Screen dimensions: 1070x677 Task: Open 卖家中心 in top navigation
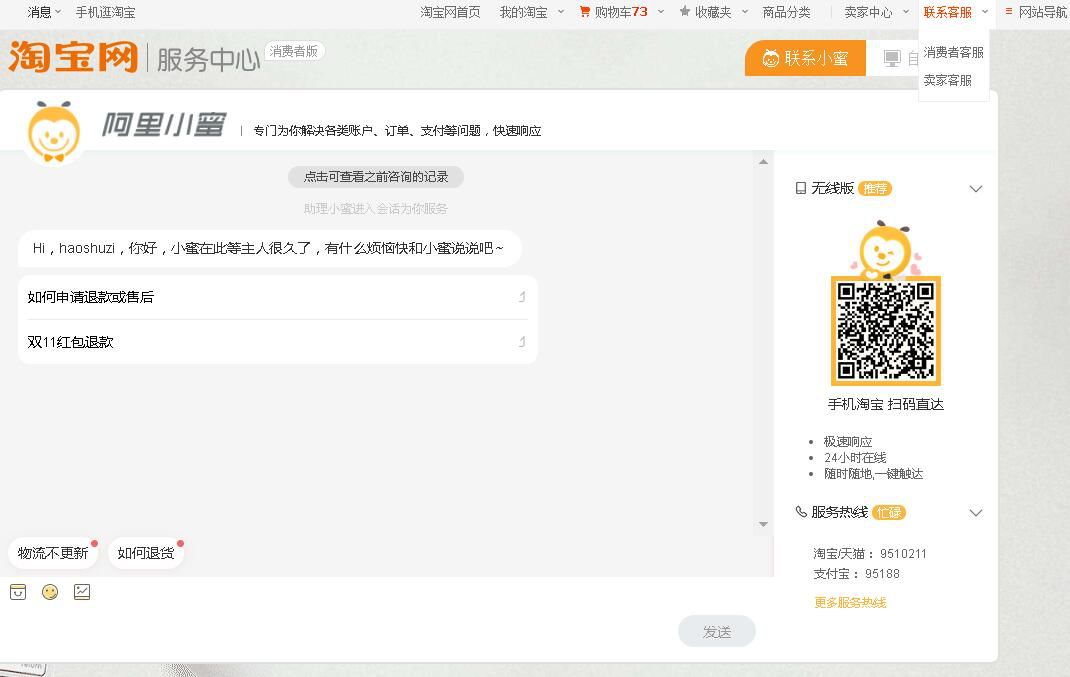(x=868, y=12)
